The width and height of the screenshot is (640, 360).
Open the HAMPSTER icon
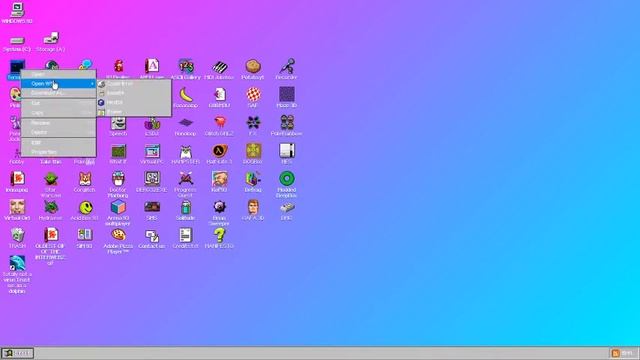(x=186, y=154)
